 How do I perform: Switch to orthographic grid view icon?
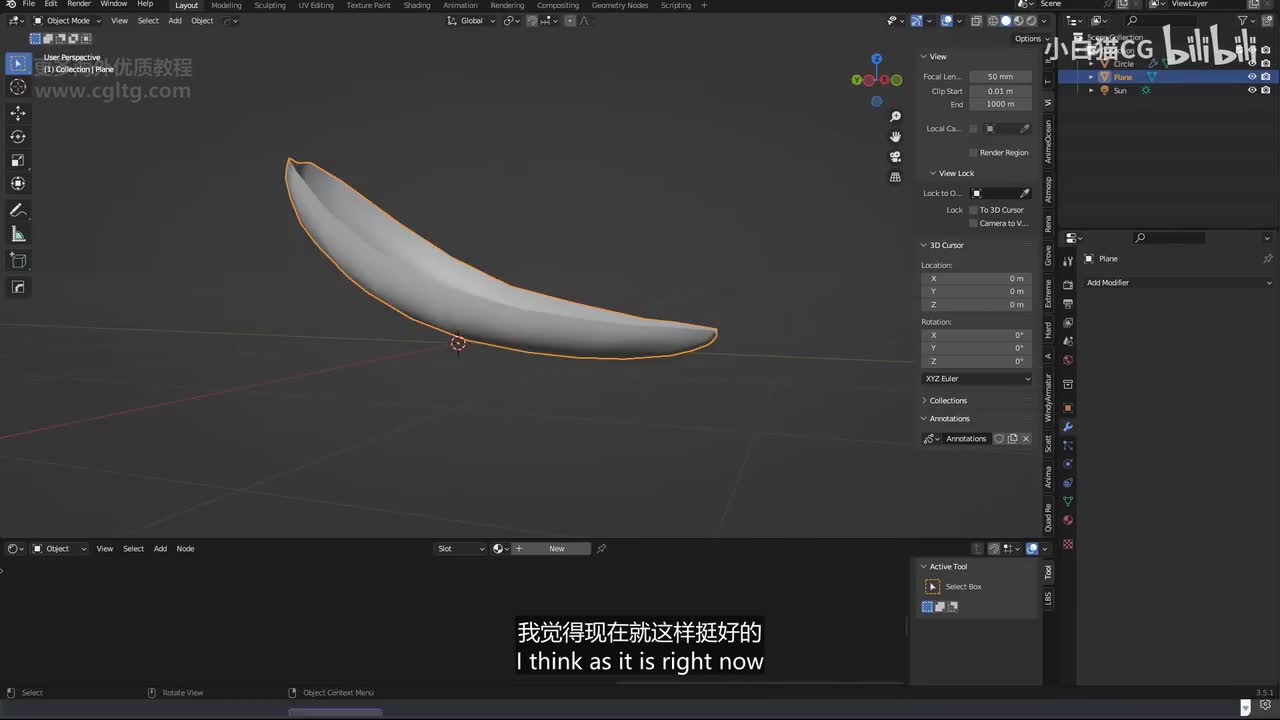895,177
